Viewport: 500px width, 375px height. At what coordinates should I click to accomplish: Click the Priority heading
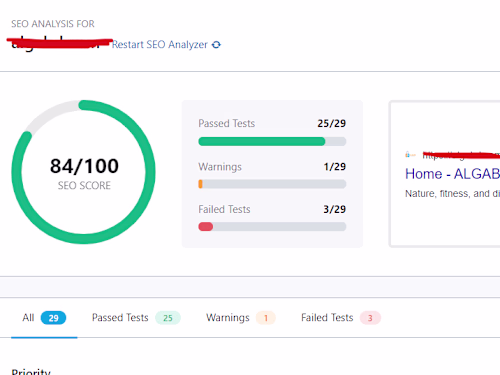point(31,371)
